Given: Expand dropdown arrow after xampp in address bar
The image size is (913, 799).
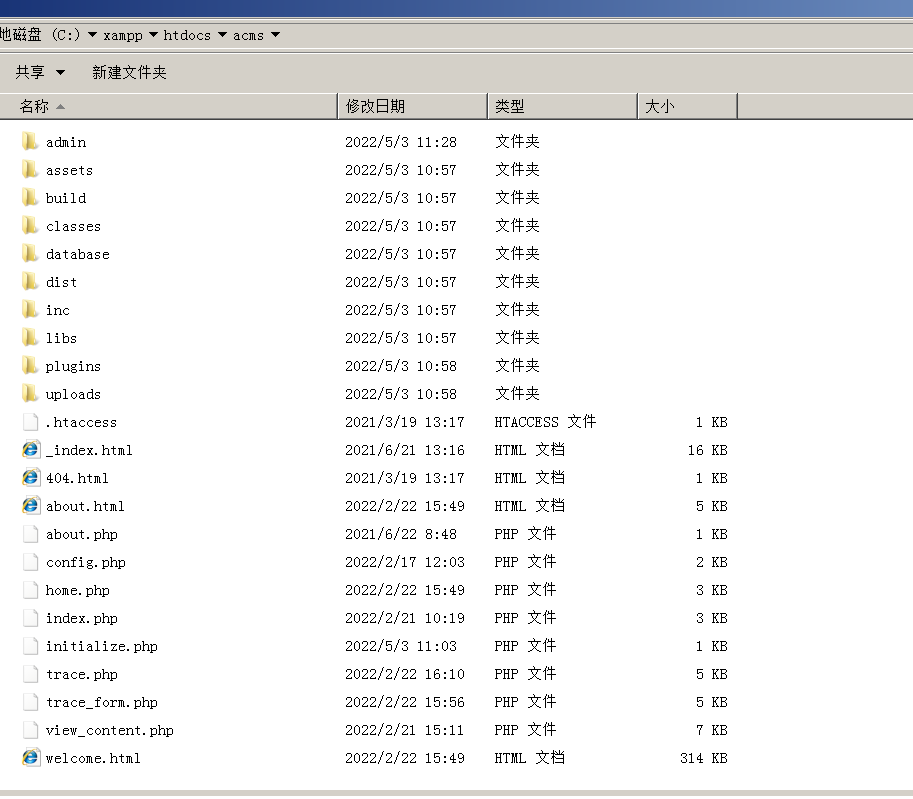Looking at the screenshot, I should pyautogui.click(x=153, y=35).
